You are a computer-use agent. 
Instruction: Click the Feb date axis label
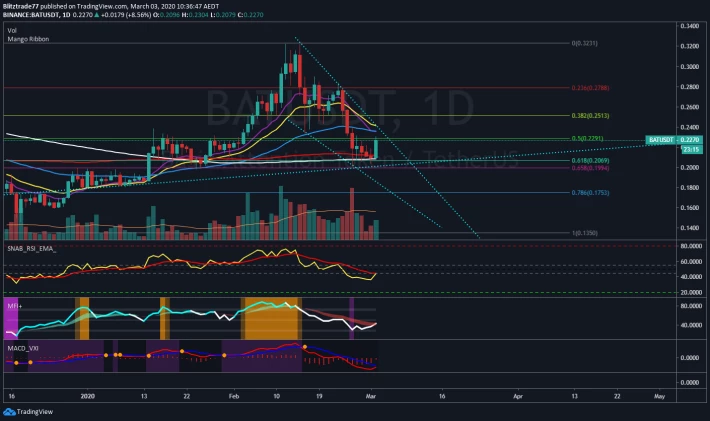click(234, 397)
